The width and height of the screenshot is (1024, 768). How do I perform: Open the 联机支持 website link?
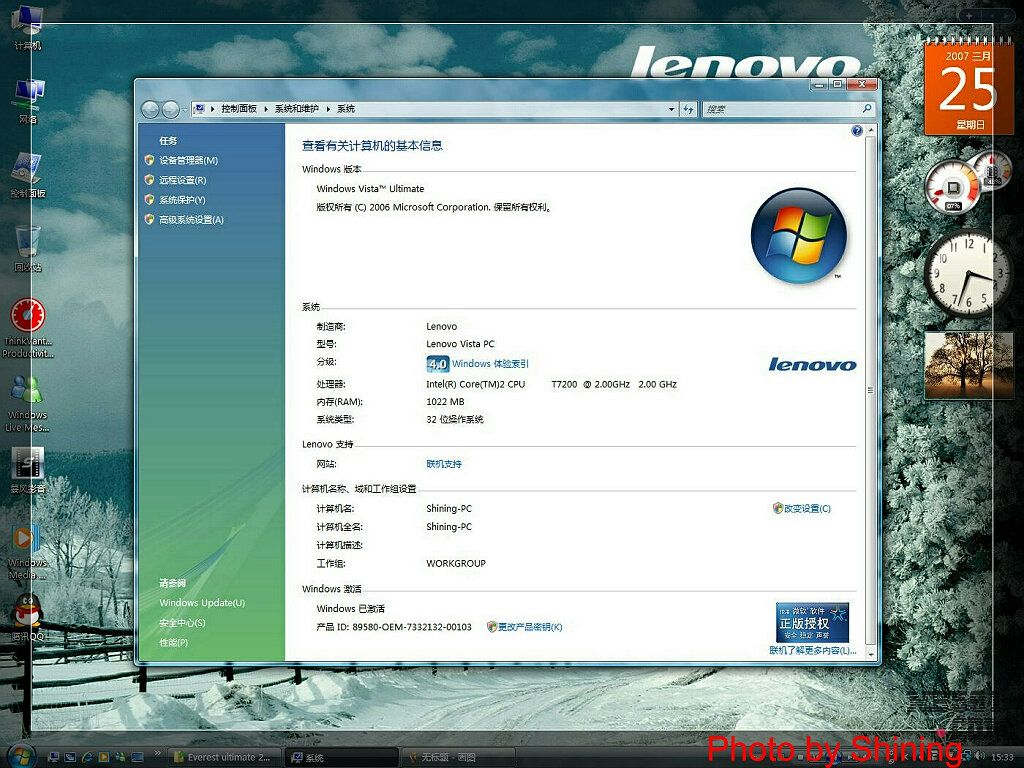tap(443, 464)
